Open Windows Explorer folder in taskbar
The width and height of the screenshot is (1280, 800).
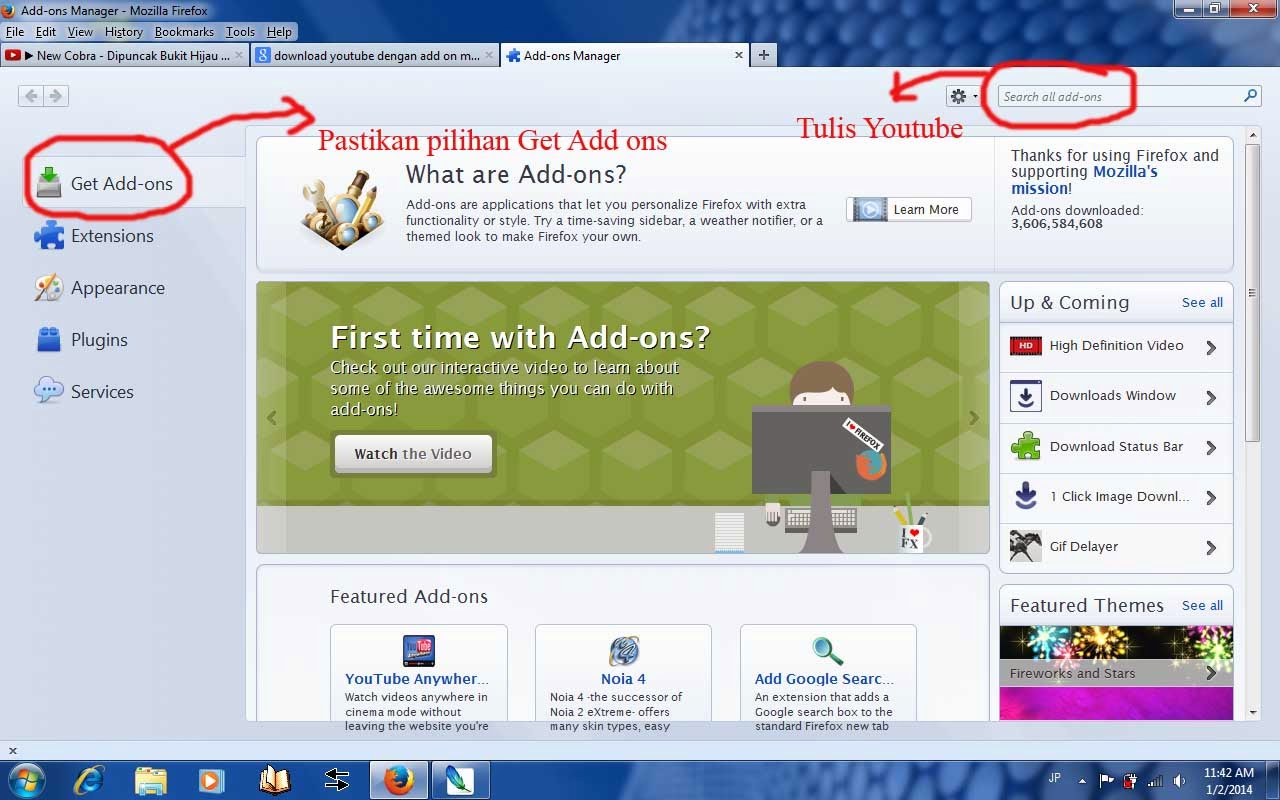(x=150, y=780)
